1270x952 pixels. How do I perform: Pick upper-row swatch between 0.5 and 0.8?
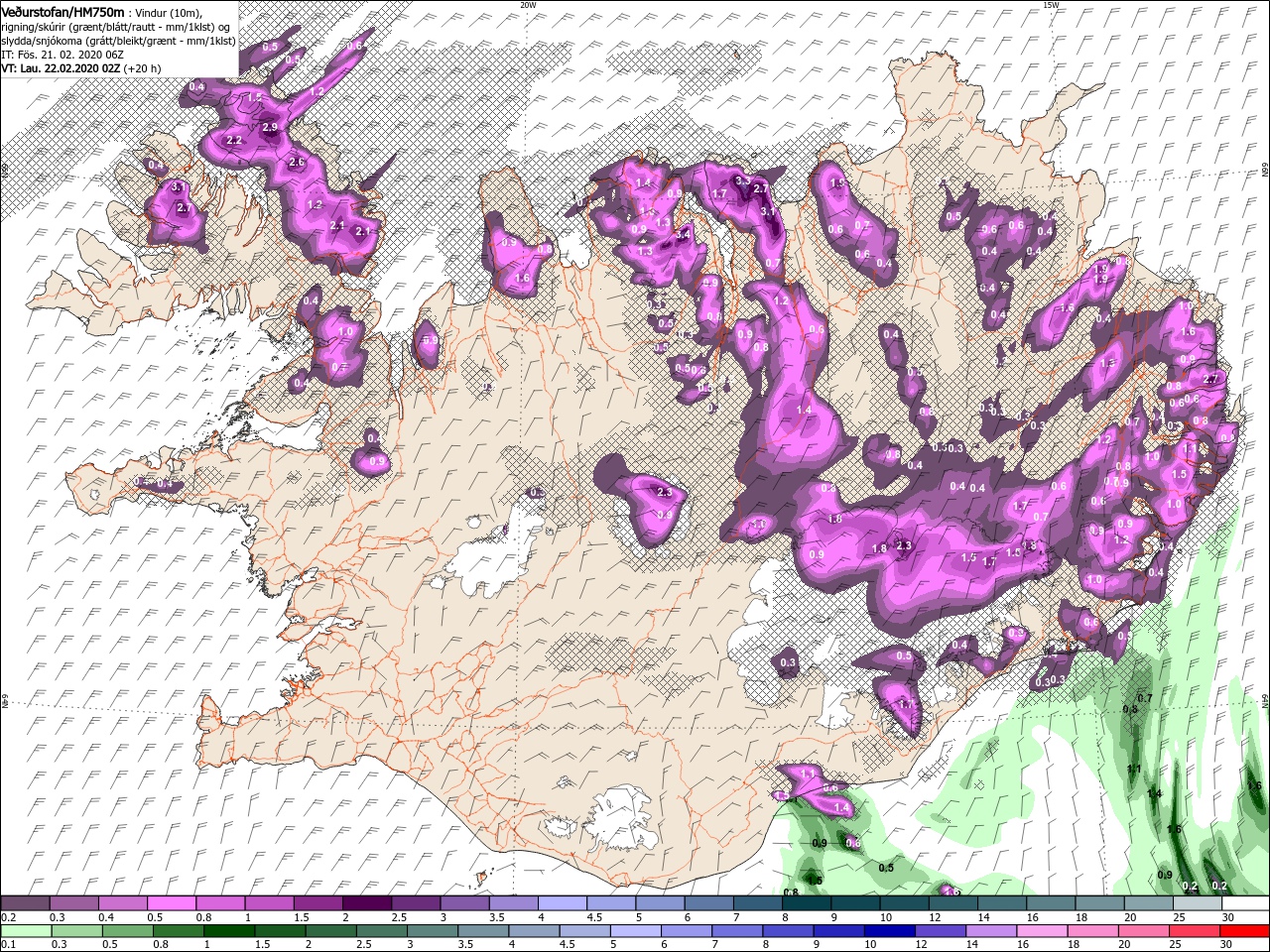point(171,903)
